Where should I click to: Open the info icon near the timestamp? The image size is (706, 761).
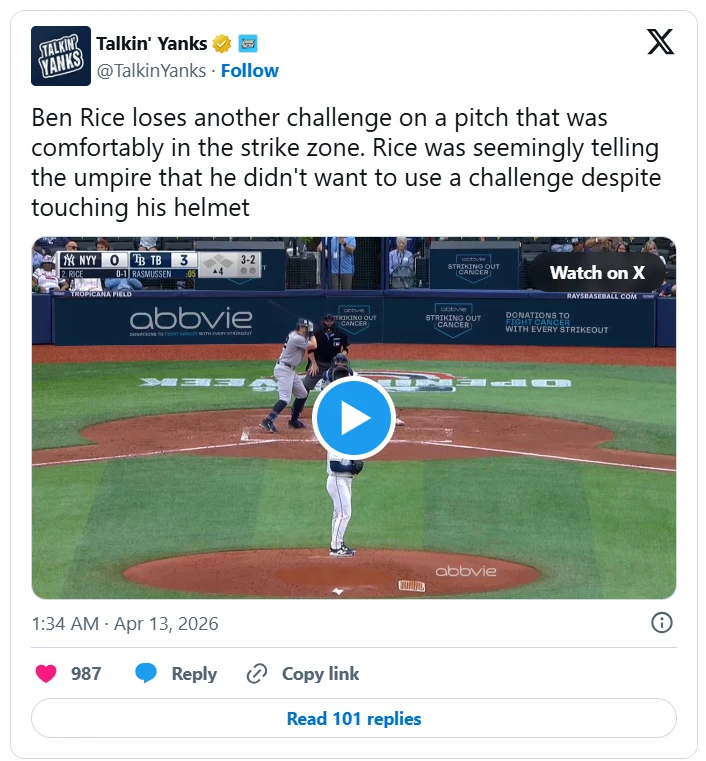[661, 623]
